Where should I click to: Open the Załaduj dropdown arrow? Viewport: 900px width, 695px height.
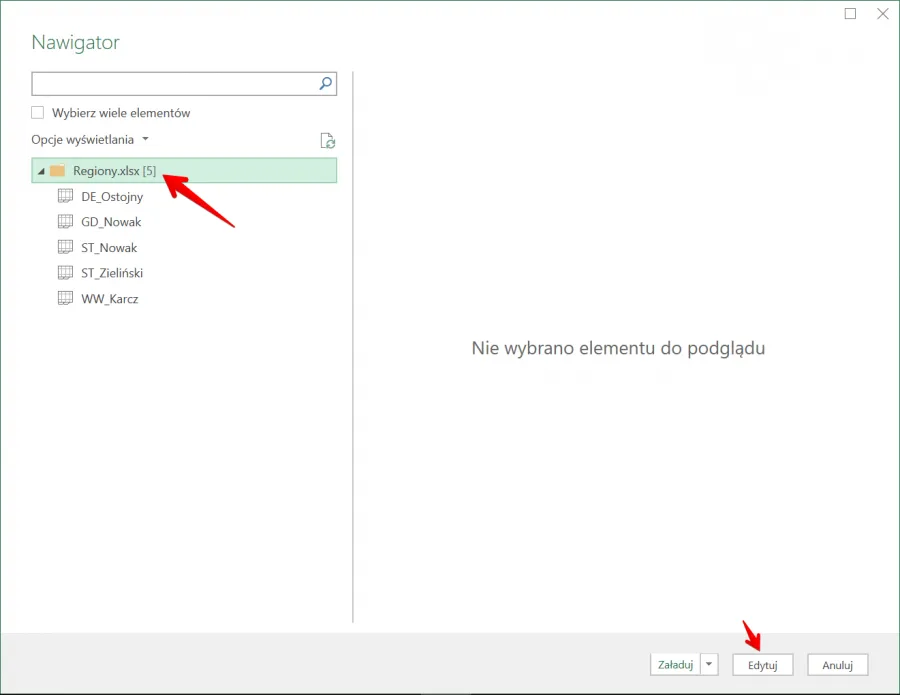click(709, 664)
